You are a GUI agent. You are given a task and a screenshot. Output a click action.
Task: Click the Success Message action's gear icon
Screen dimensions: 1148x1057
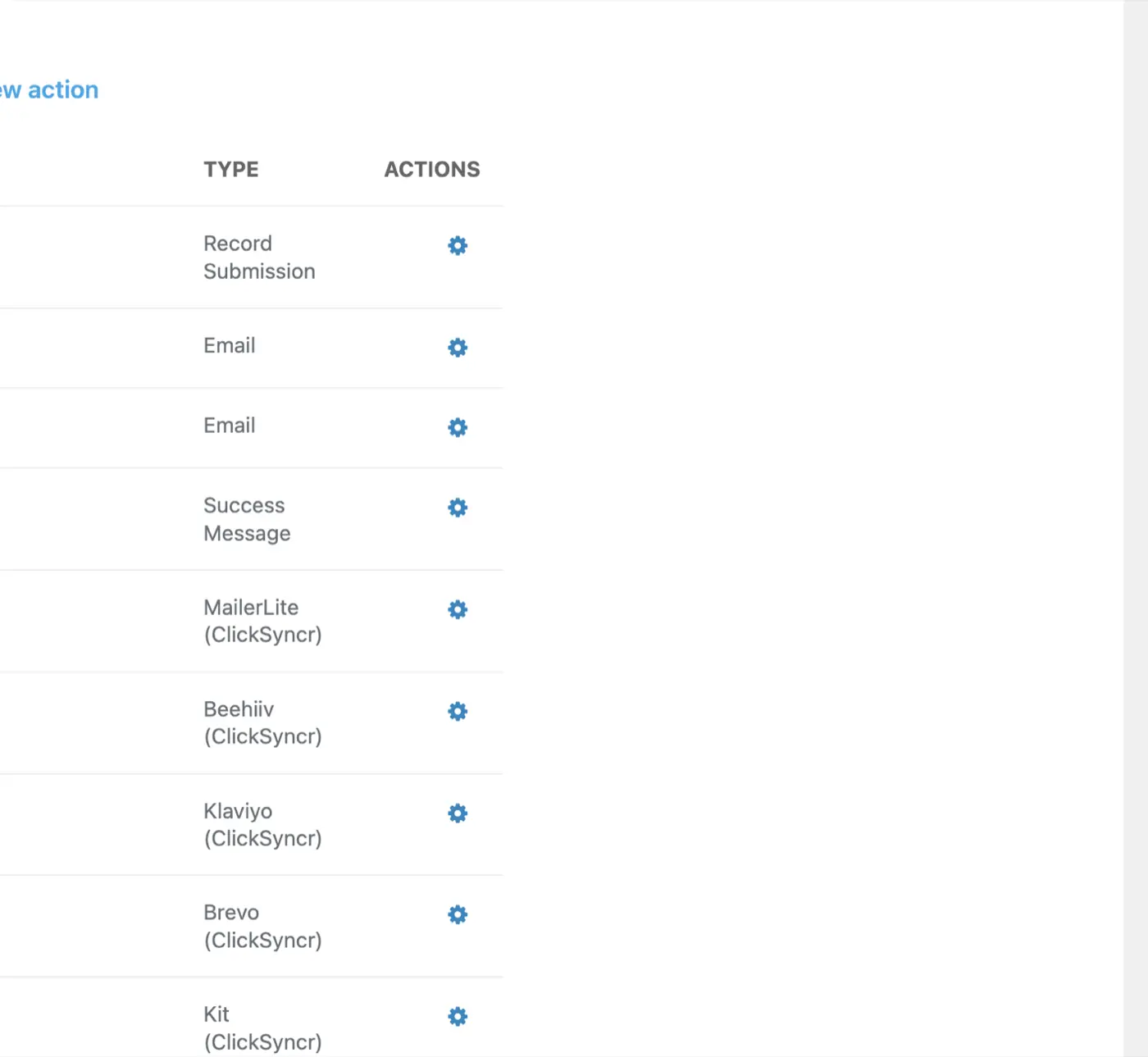click(x=458, y=508)
